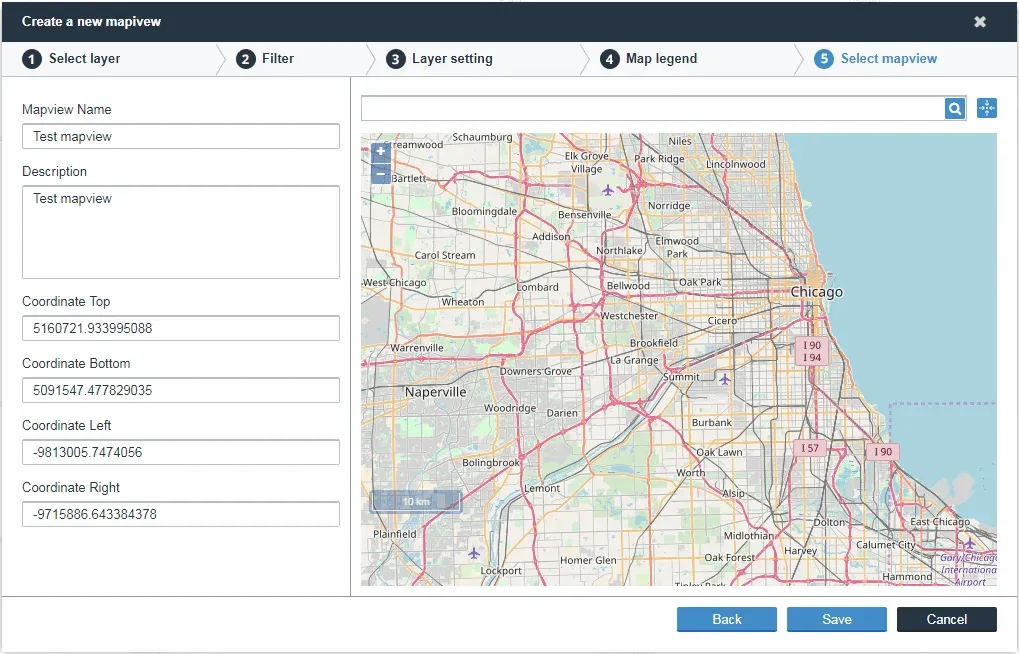Click the Wheaton label on the map
Screen dimensions: 1019x654
[x=463, y=302]
